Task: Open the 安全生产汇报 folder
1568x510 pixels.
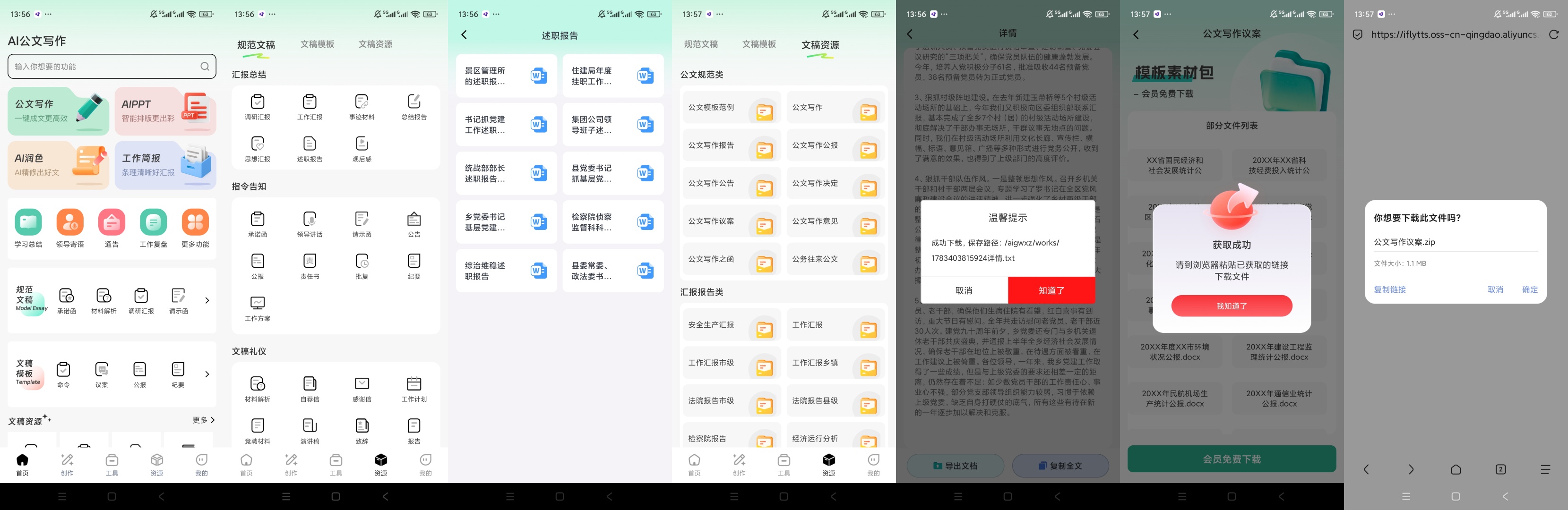Action: 732,325
